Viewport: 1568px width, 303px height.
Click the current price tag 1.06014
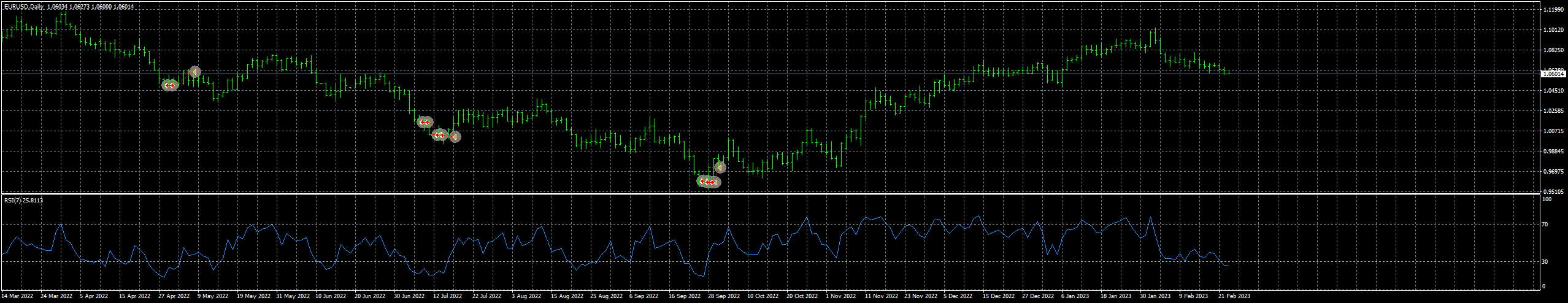[1554, 74]
